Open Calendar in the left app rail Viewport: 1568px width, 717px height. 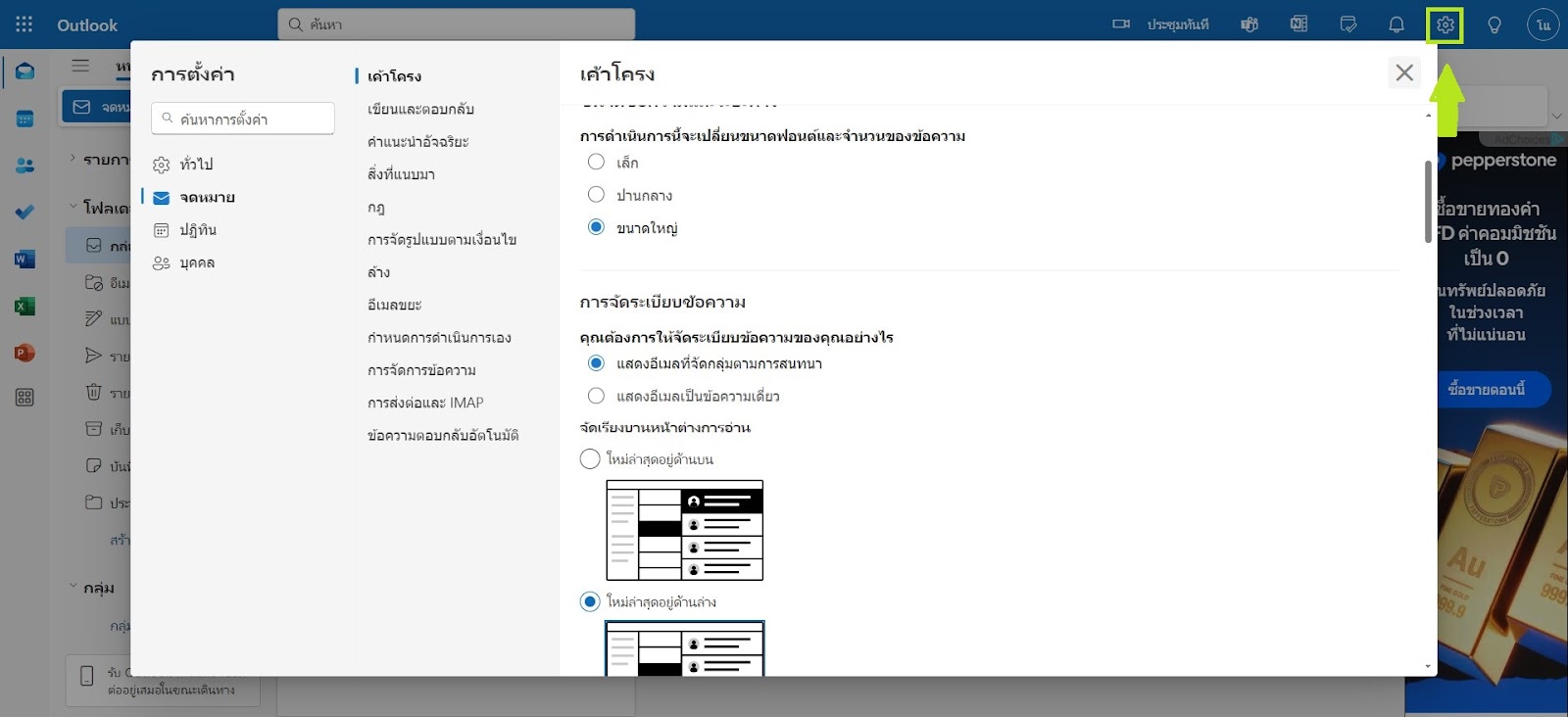[x=24, y=119]
